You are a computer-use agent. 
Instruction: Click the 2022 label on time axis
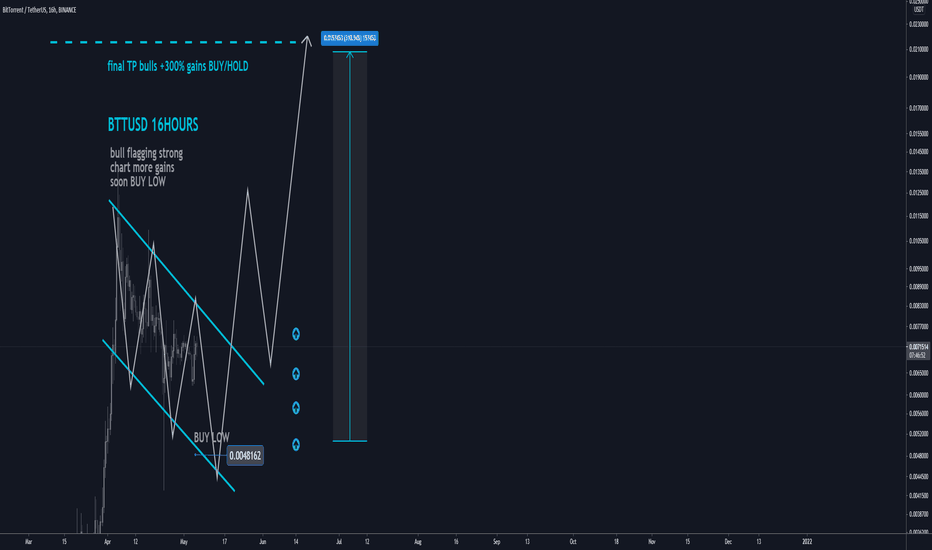[807, 542]
